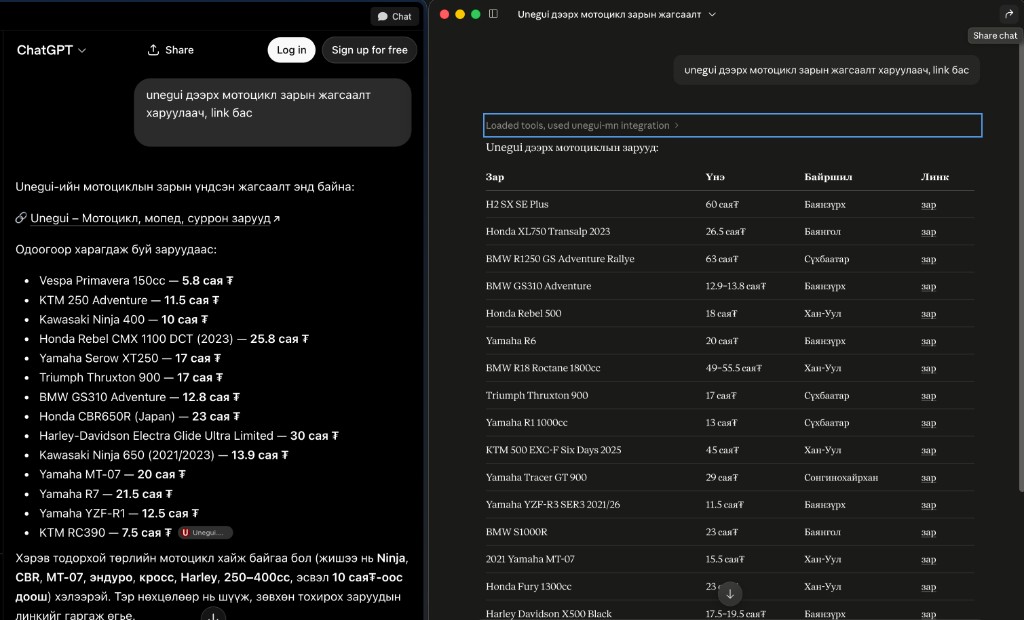Click user message bubble in right window
This screenshot has height=620, width=1024.
(826, 71)
